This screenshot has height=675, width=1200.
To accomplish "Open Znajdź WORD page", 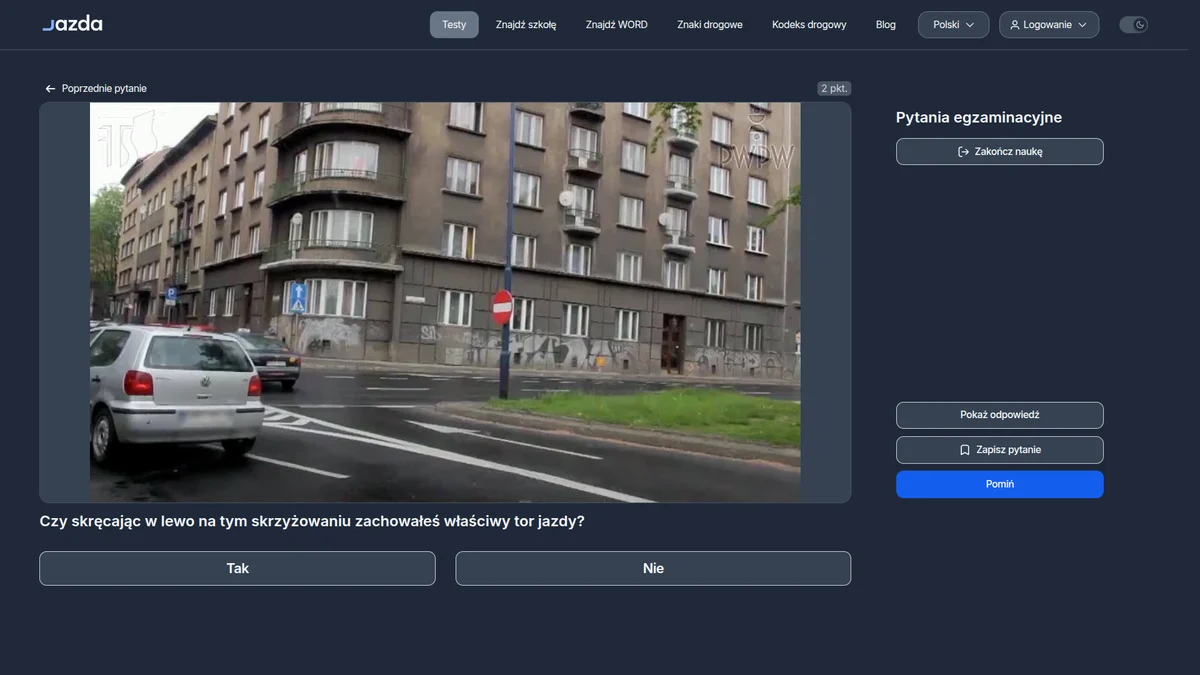I will (617, 25).
